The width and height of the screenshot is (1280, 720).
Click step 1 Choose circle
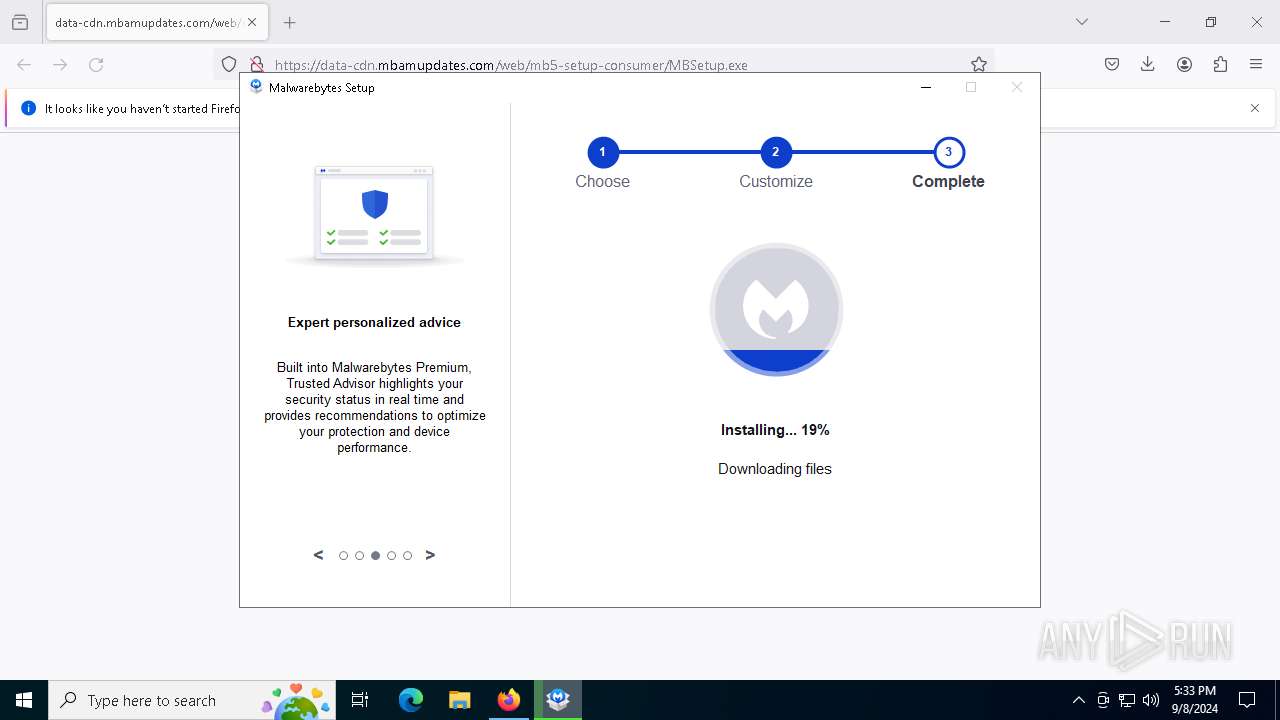point(602,152)
